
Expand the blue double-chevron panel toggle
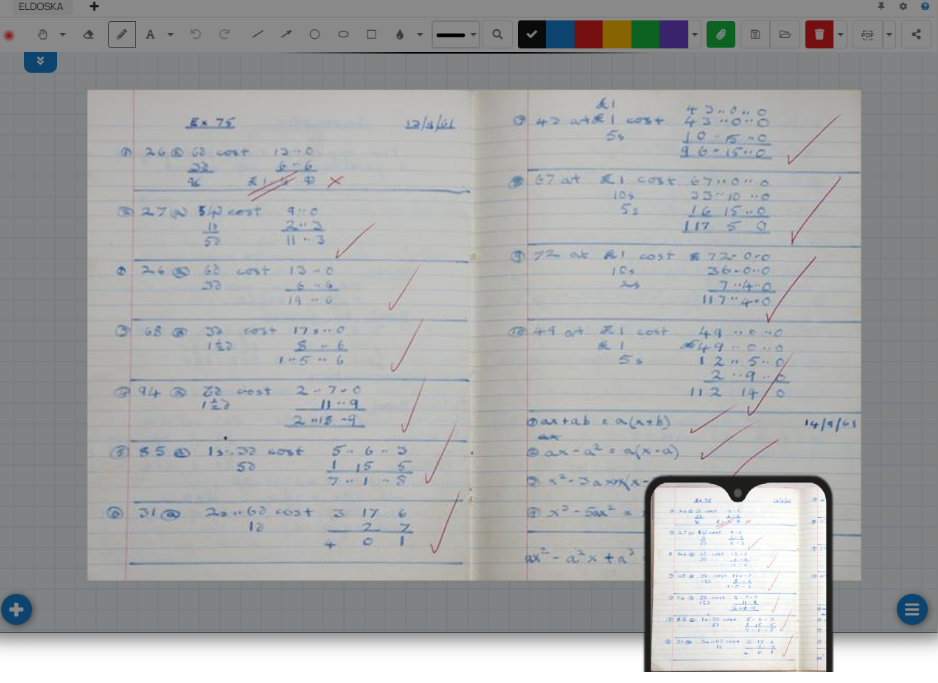[x=40, y=61]
